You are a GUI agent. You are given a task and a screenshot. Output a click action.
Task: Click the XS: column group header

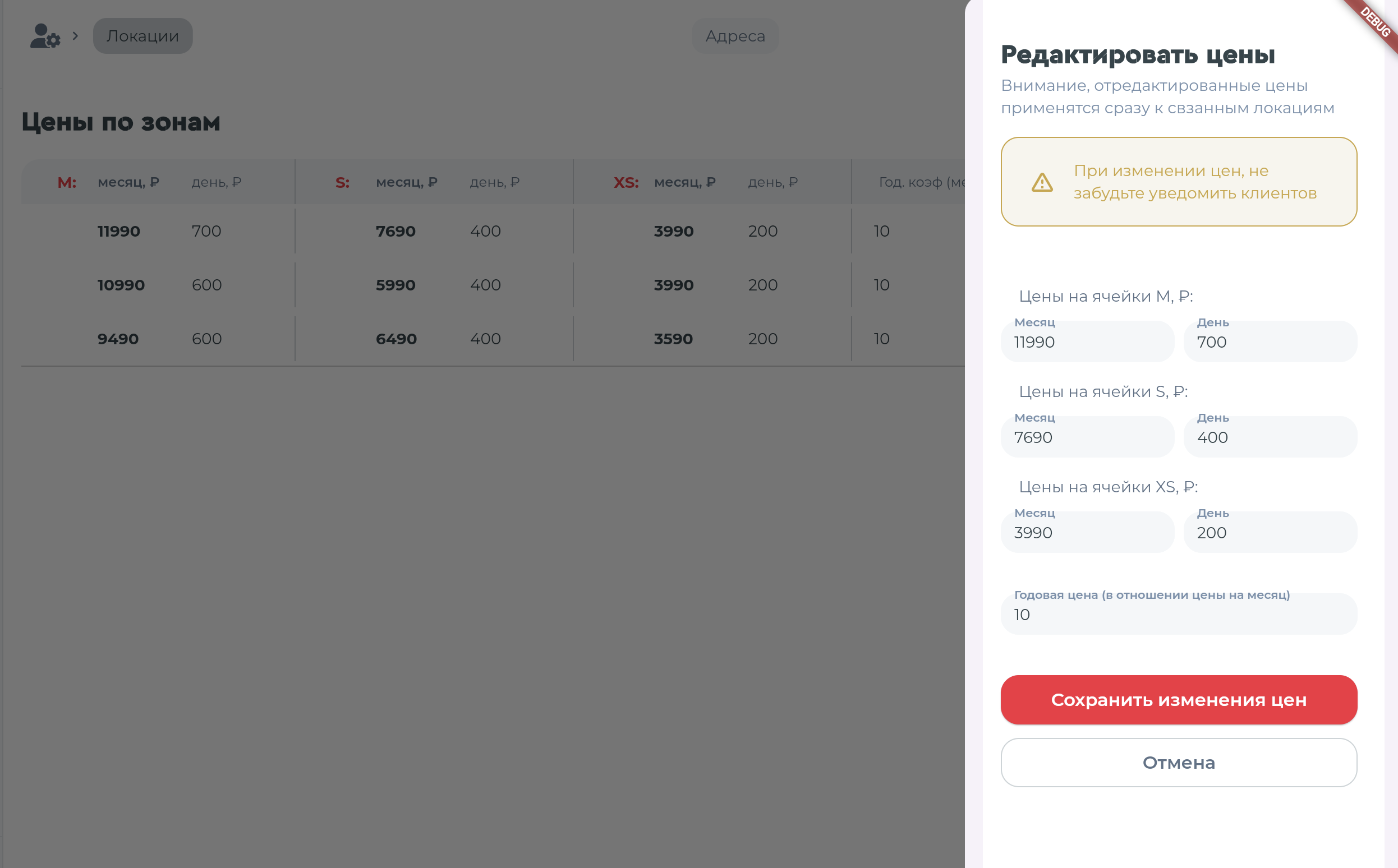(626, 182)
